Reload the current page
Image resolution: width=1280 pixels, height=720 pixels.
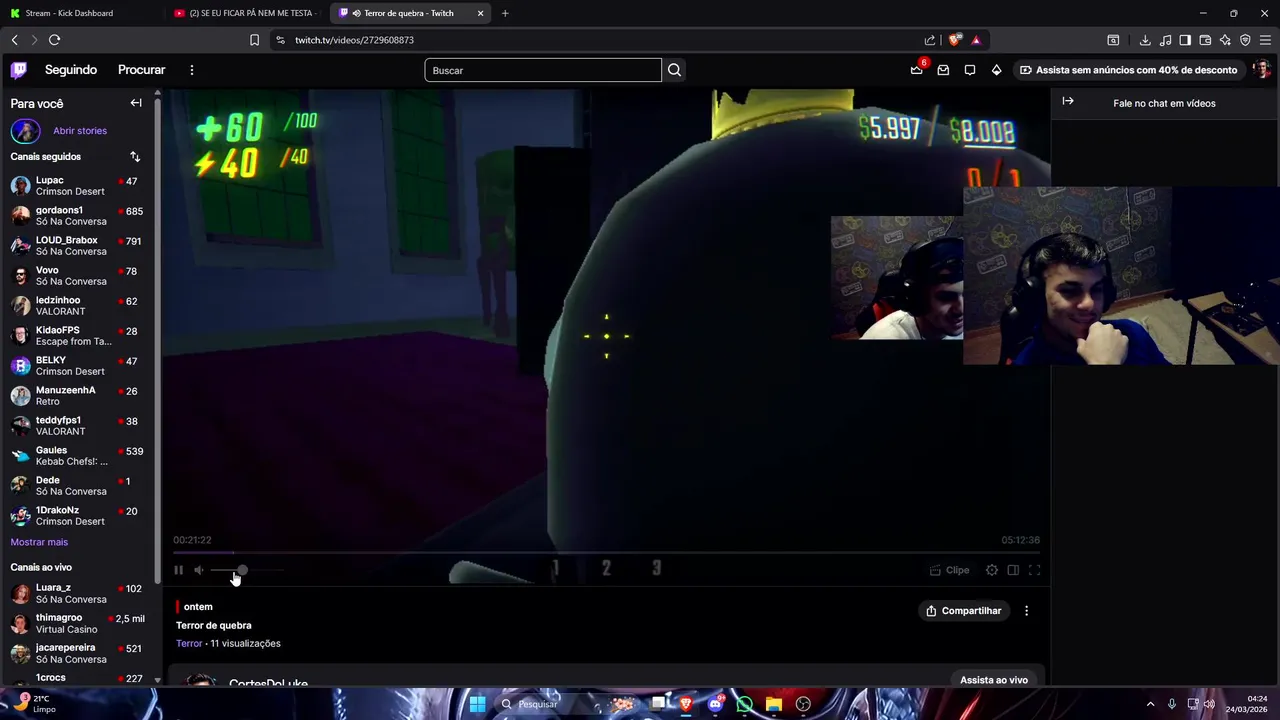(x=54, y=40)
